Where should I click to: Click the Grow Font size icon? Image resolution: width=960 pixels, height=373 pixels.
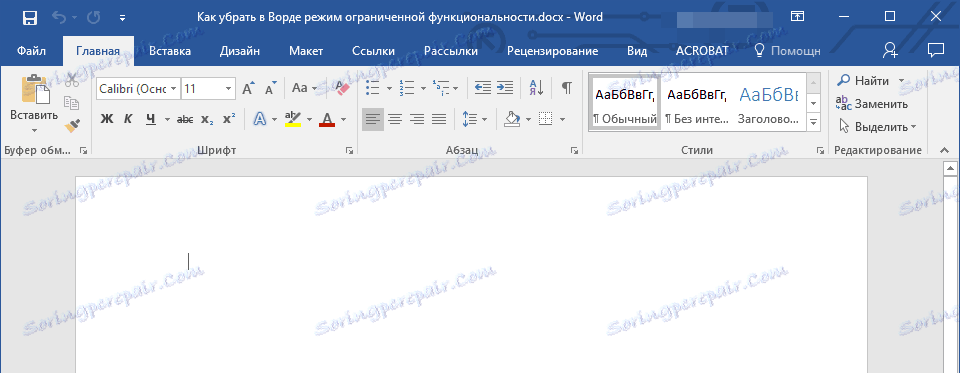(248, 88)
